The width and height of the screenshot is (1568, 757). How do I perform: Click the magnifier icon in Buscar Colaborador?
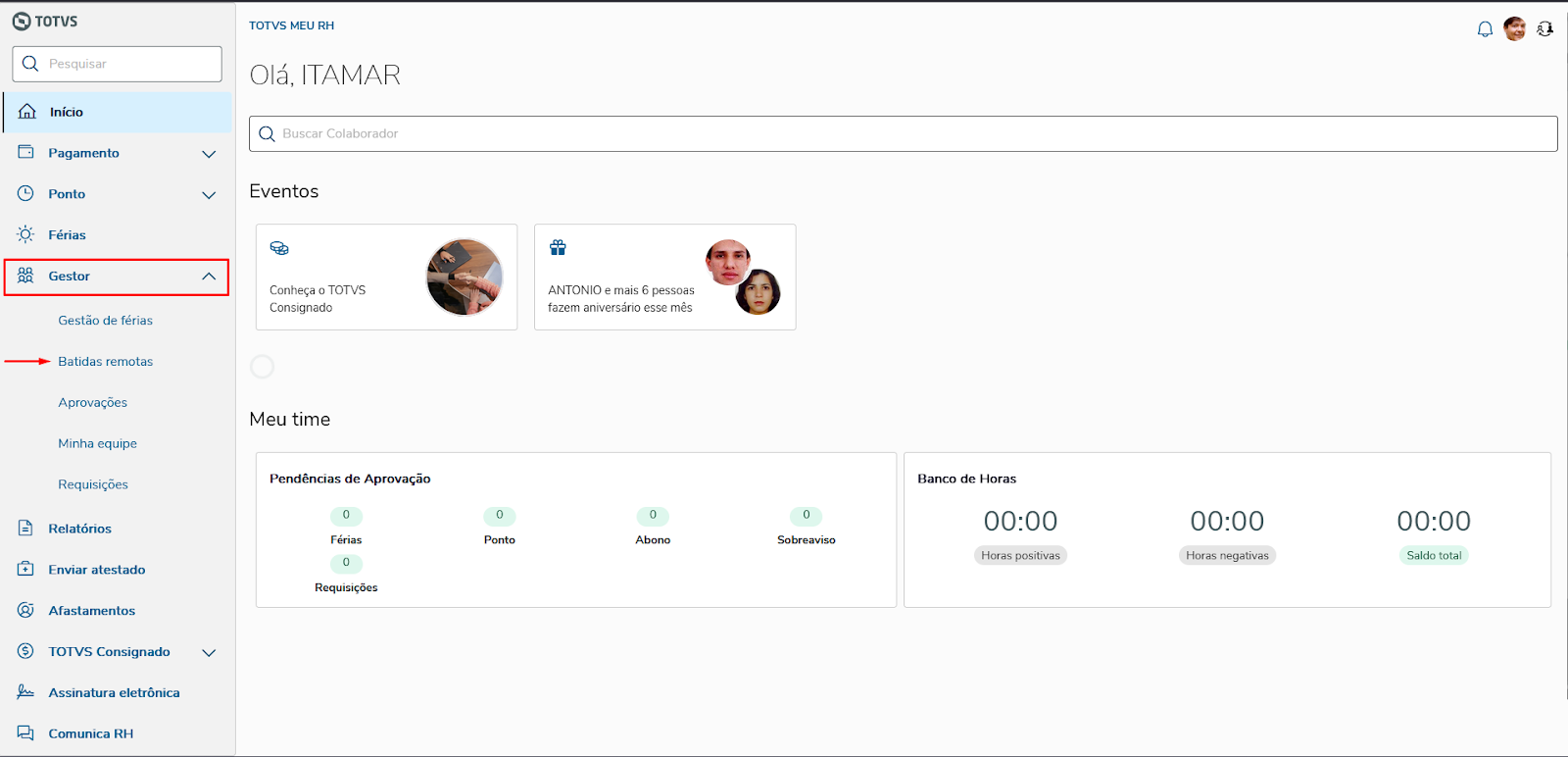267,134
